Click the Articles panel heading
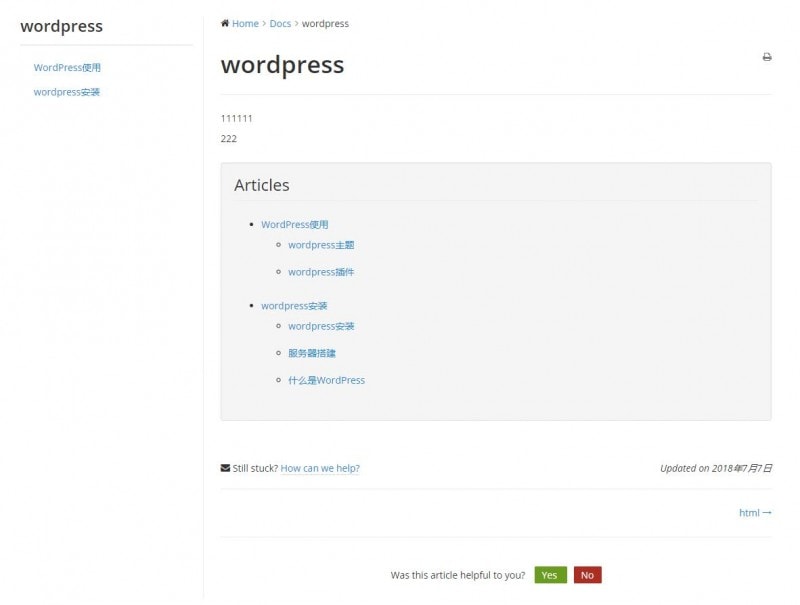 262,185
